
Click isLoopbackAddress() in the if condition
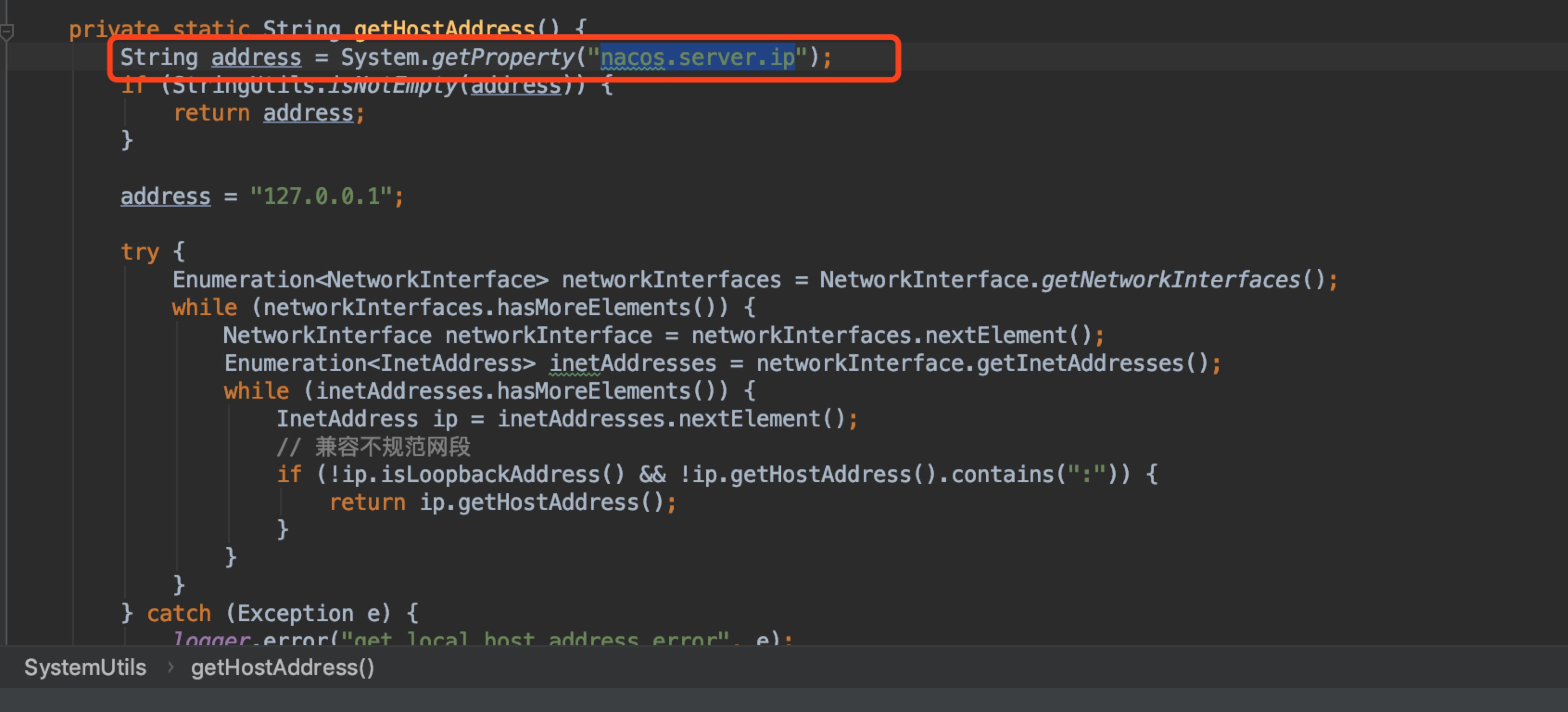pos(502,474)
